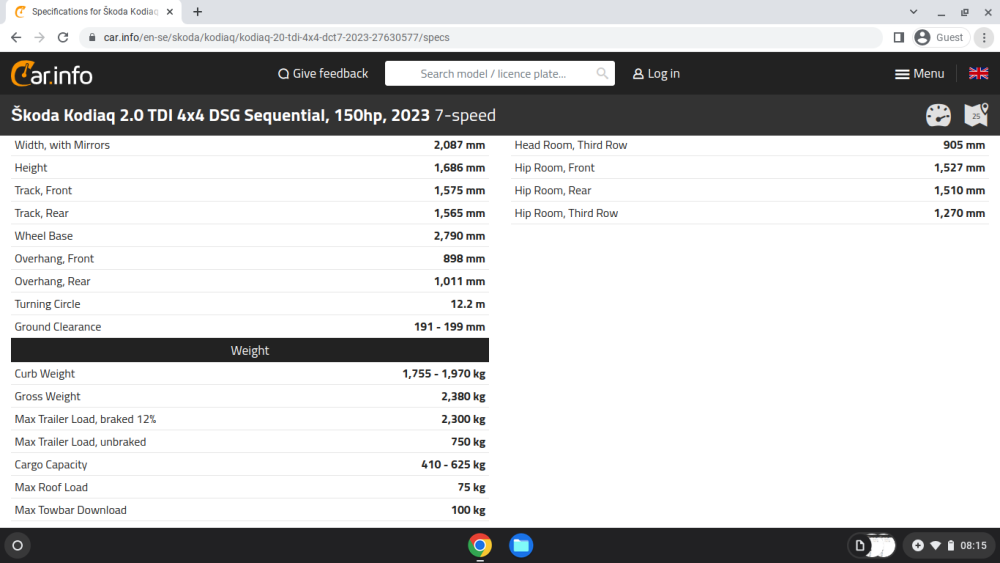Screen dimensions: 1000x563
Task: Click the Škoda Kodiaq 2.0 TDI page title
Action: coord(253,115)
